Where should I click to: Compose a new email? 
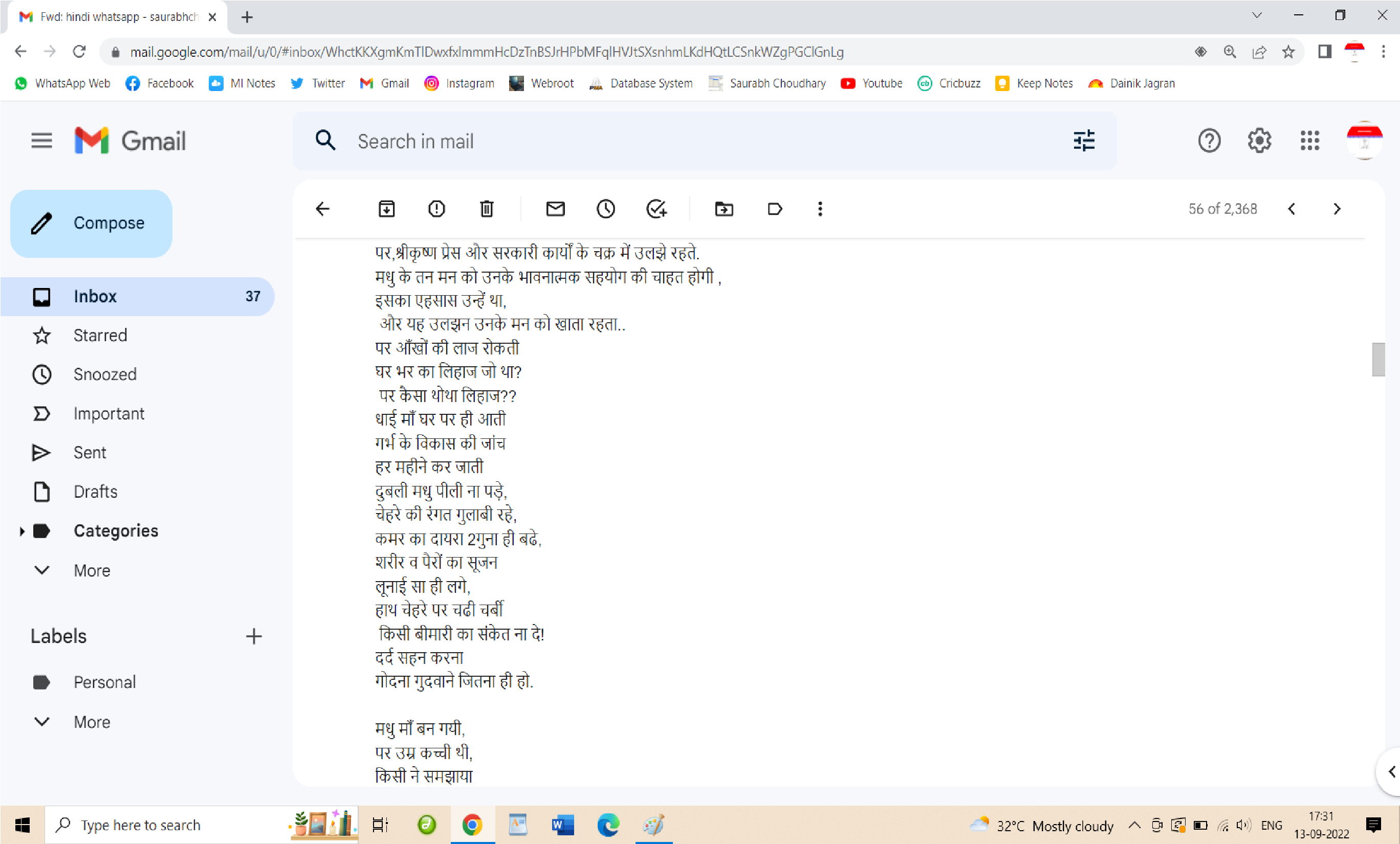[91, 223]
